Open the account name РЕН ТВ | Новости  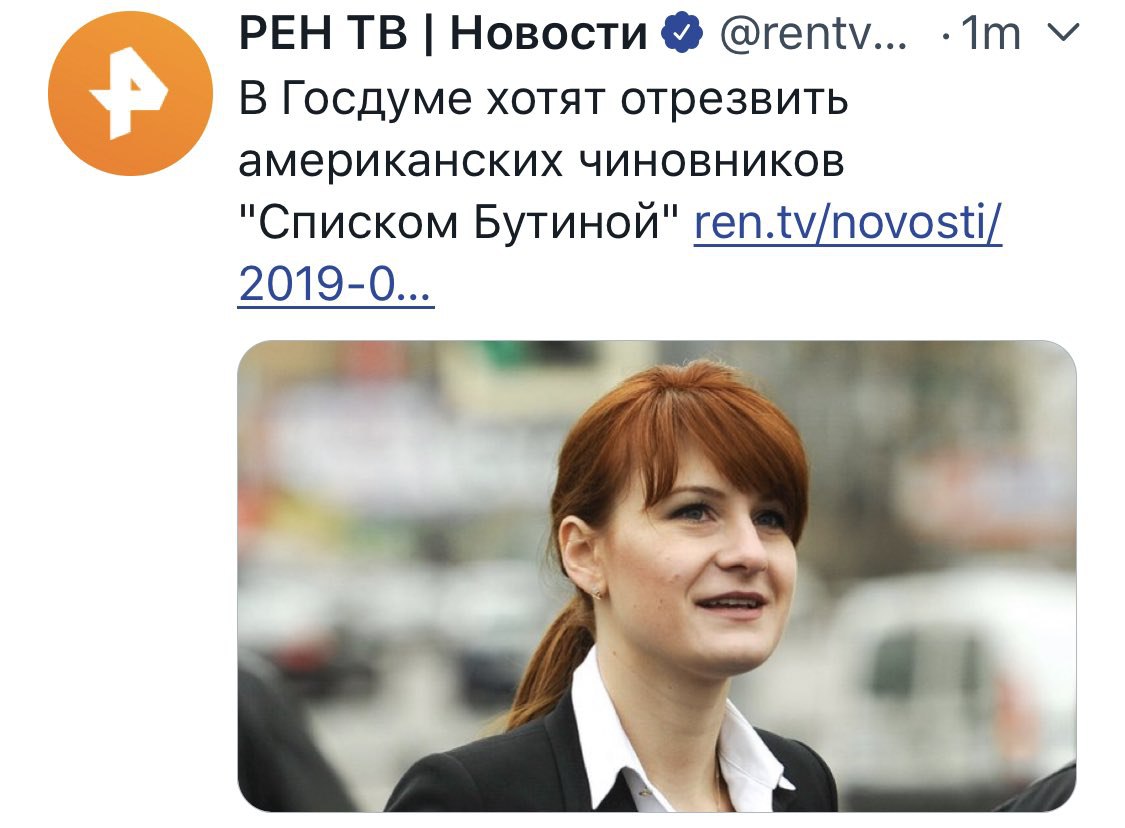443,33
